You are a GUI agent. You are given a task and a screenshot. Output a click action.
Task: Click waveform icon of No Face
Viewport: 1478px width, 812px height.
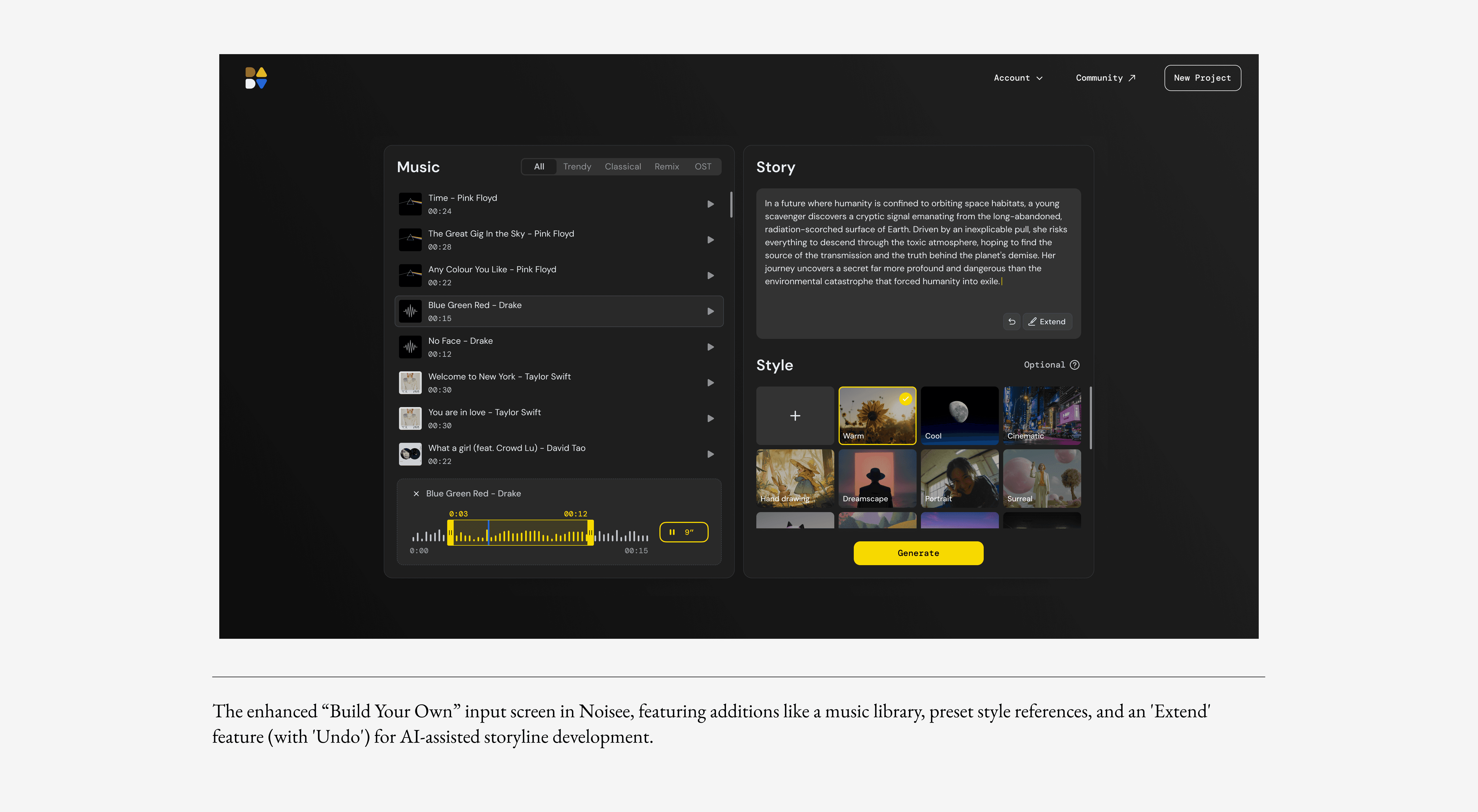410,347
